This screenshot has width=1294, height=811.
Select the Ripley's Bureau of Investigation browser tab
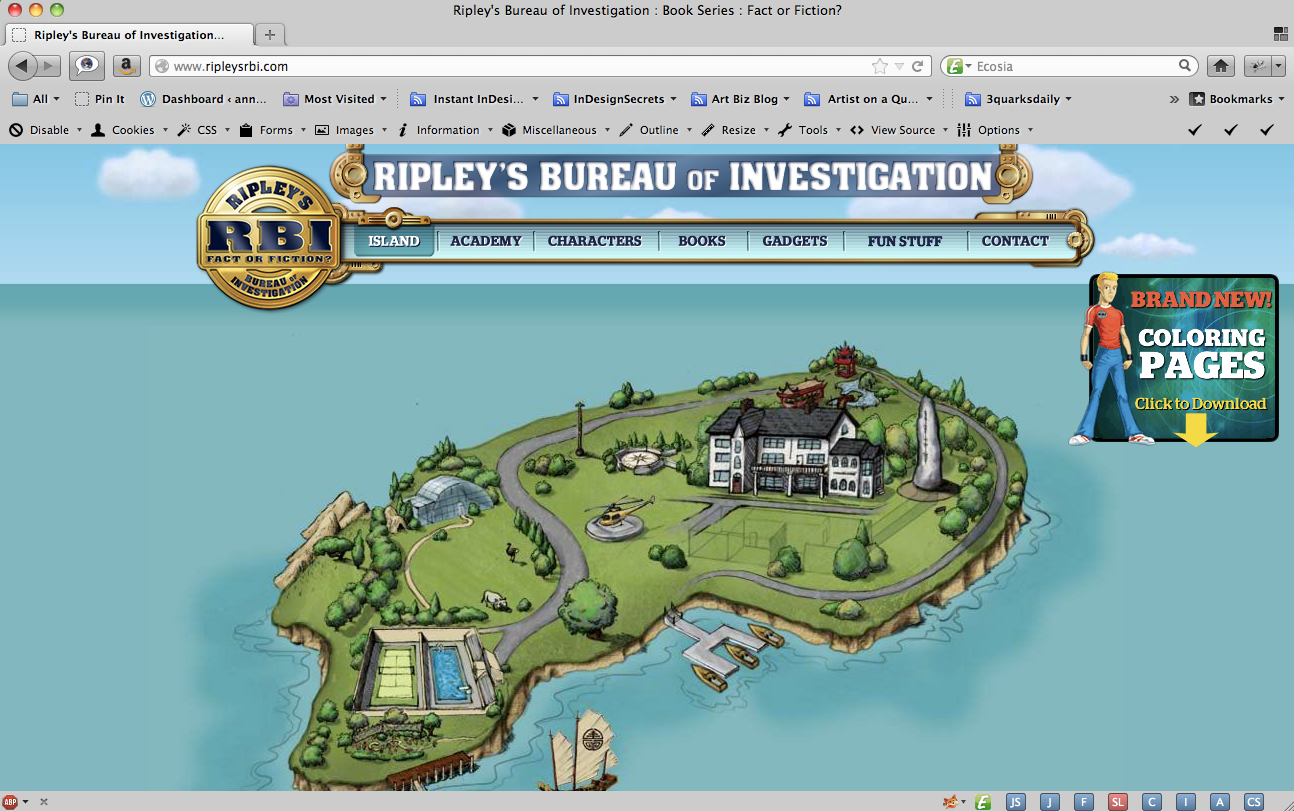(130, 35)
